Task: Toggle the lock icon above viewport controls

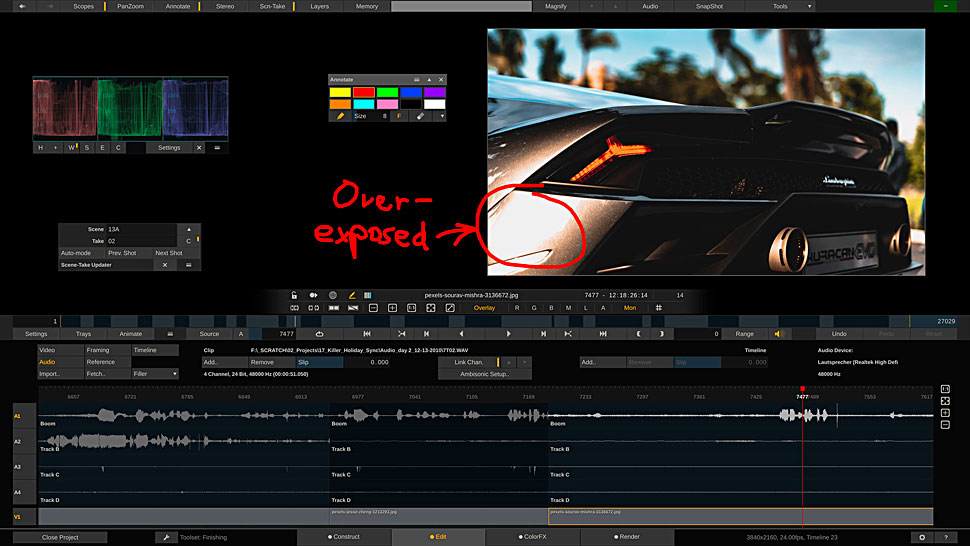Action: pos(294,295)
